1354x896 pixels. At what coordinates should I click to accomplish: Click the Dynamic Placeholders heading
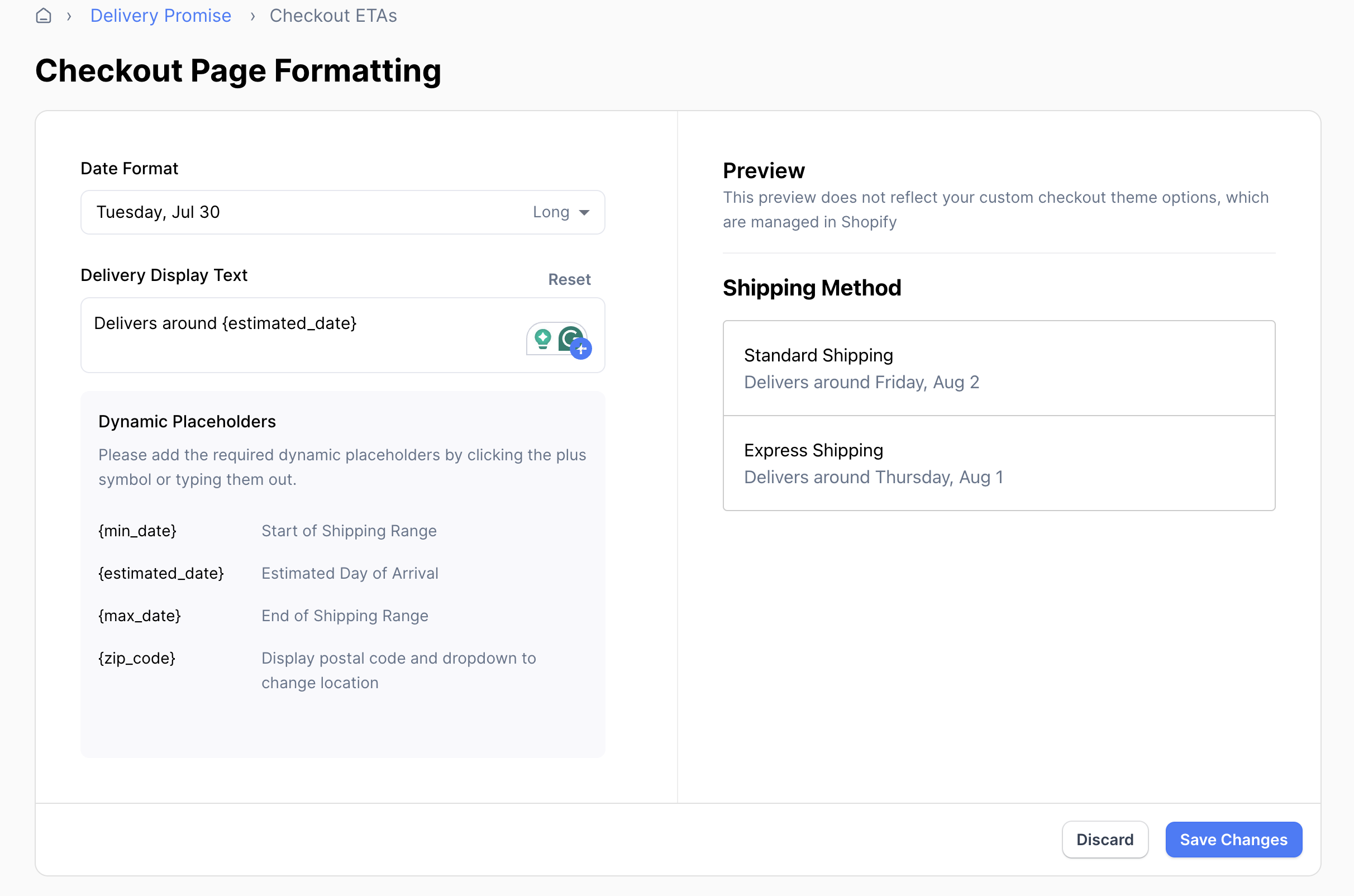coord(187,422)
